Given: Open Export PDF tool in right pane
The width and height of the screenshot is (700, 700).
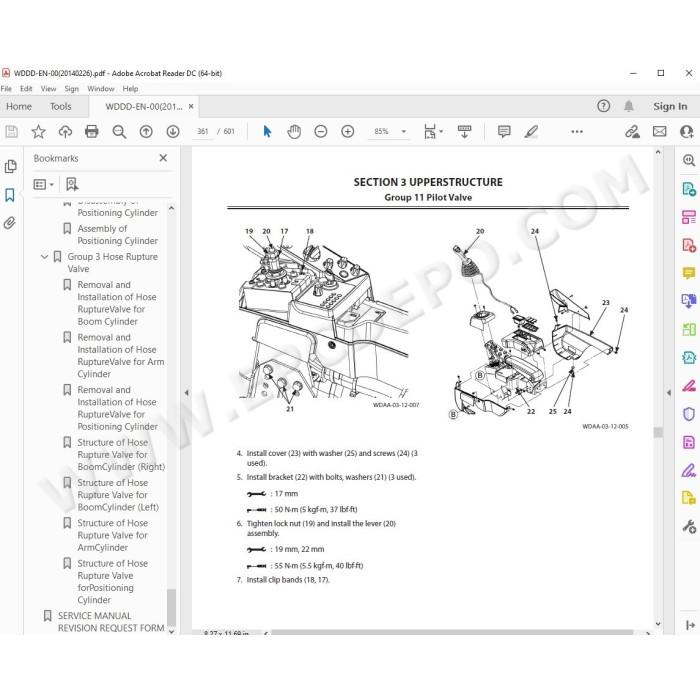Looking at the screenshot, I should point(689,189).
